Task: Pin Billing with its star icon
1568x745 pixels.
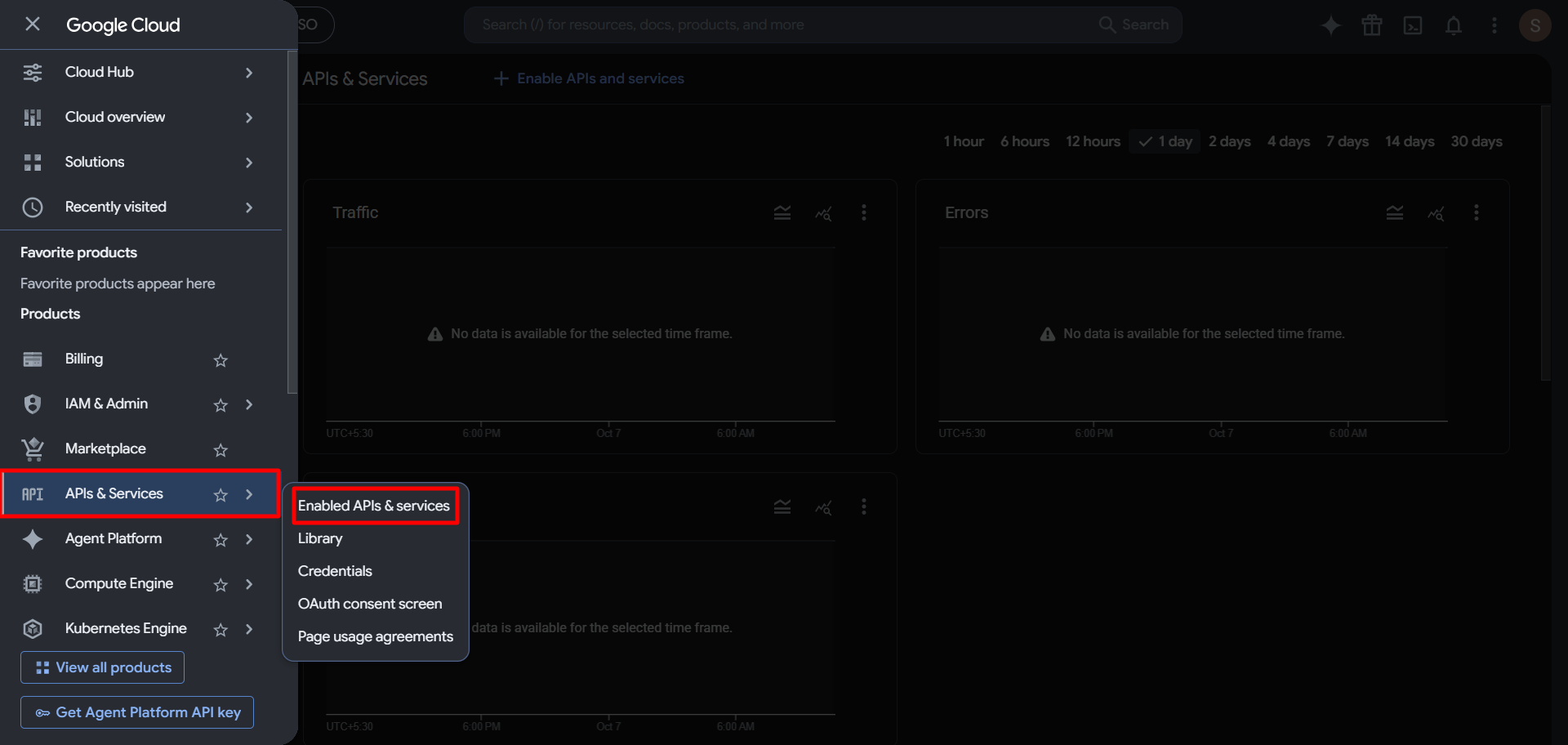Action: point(220,360)
